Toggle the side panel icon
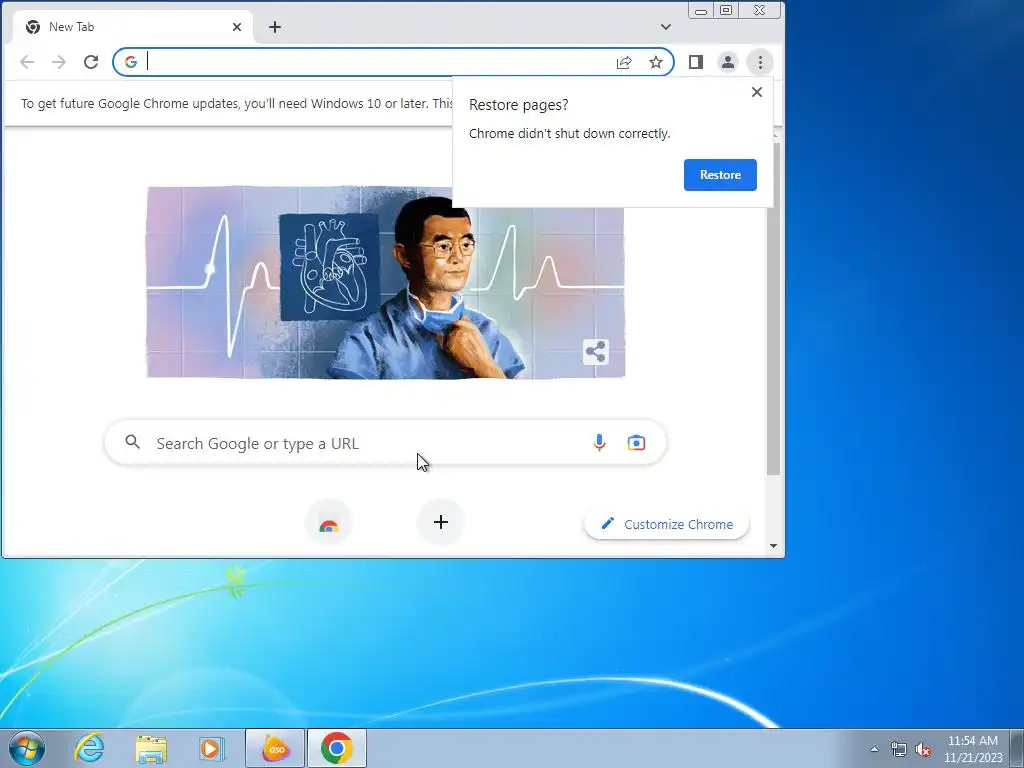 [696, 62]
